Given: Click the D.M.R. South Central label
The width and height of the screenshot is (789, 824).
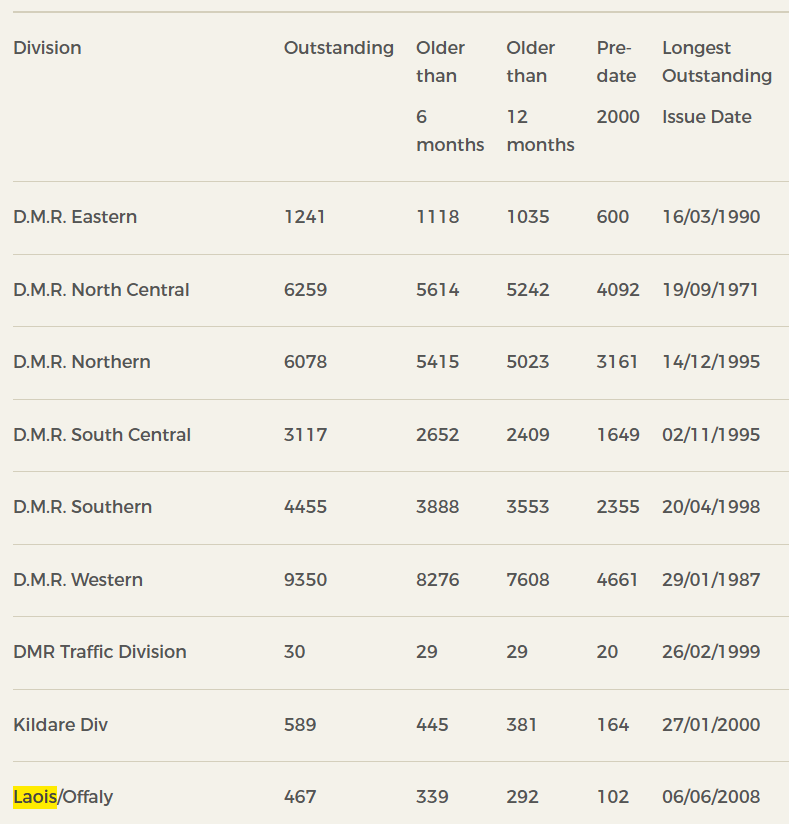Looking at the screenshot, I should pyautogui.click(x=102, y=435).
